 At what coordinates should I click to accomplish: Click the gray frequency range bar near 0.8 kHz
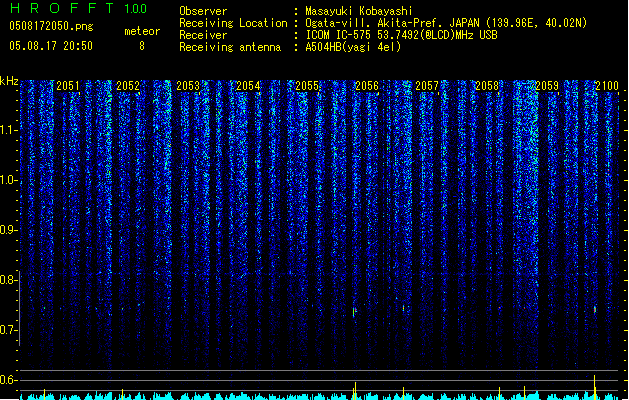(20, 309)
